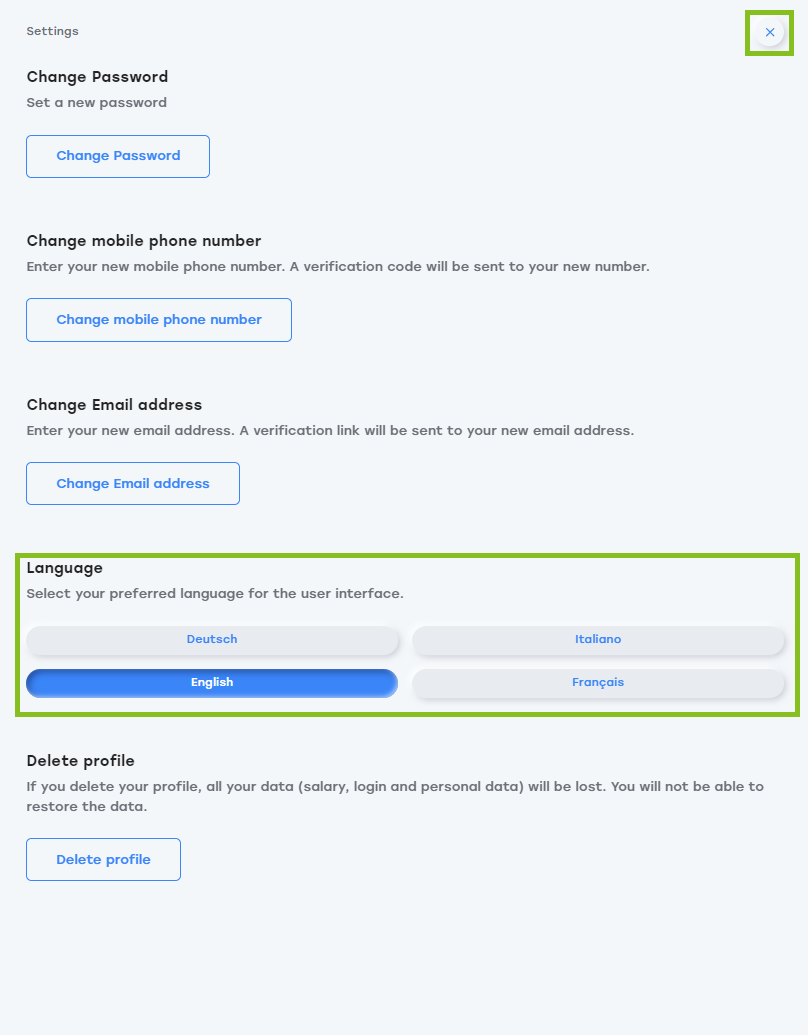Click the Delete profile section heading
This screenshot has width=808, height=1035.
point(81,761)
